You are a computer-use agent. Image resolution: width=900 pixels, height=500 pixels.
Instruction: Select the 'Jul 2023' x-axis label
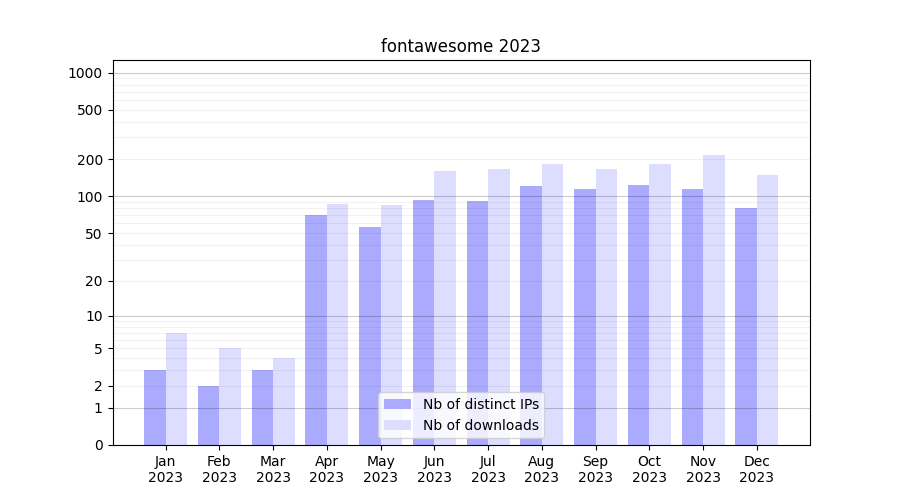click(x=488, y=469)
